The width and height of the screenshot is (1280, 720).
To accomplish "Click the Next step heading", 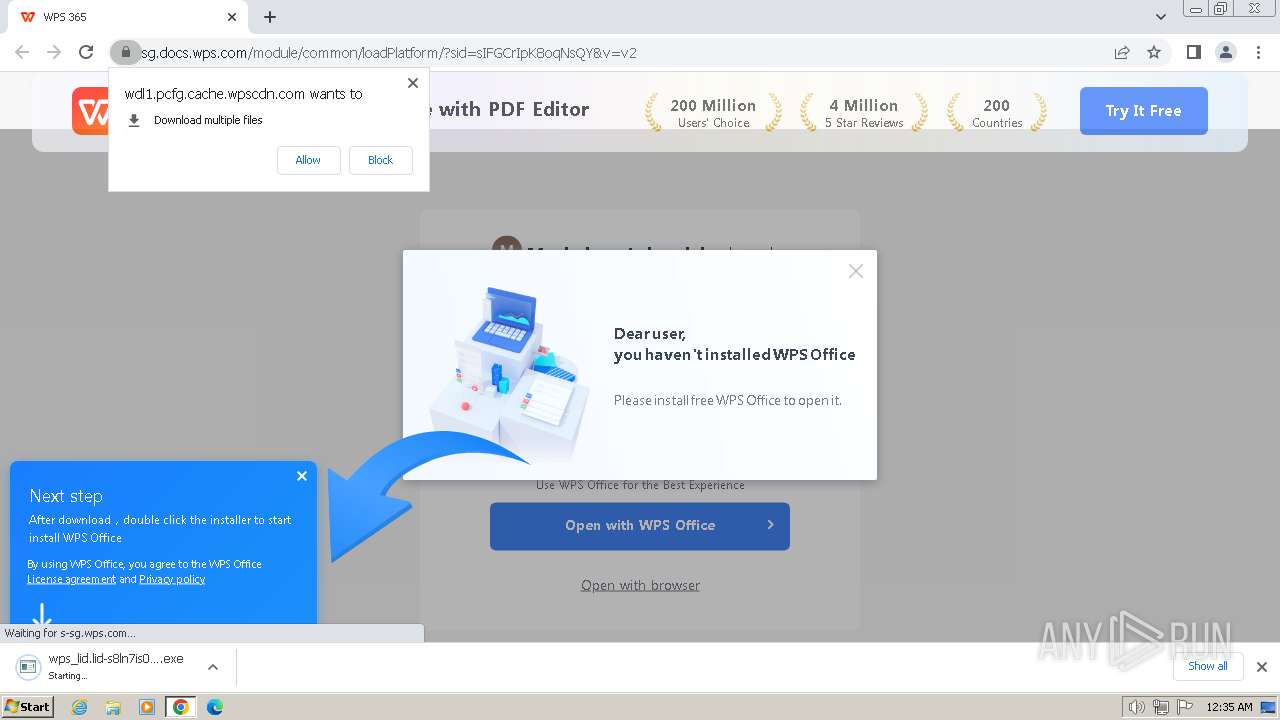I will coord(66,496).
